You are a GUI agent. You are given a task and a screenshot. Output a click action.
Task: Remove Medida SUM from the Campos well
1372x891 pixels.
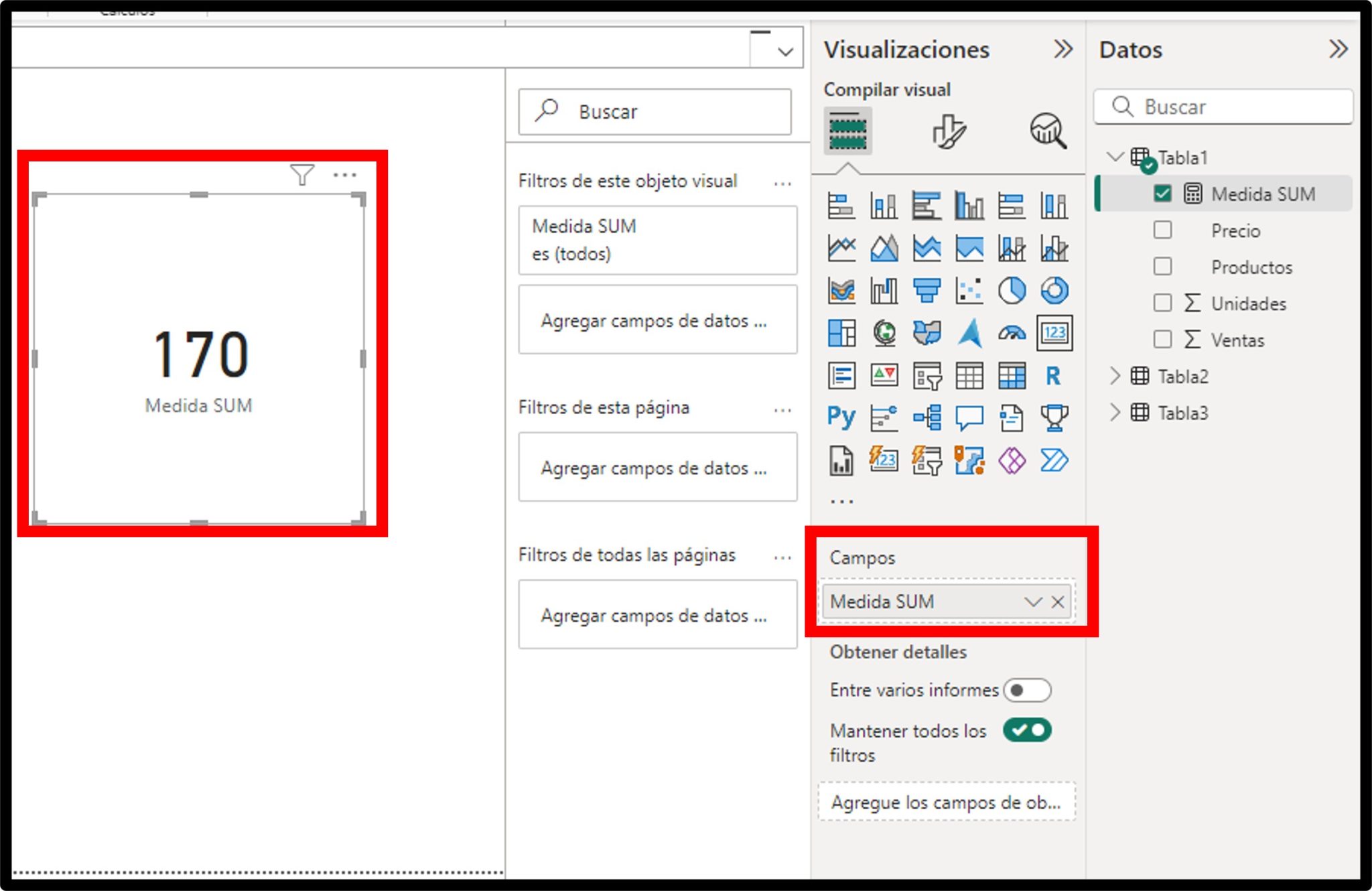pos(1058,602)
